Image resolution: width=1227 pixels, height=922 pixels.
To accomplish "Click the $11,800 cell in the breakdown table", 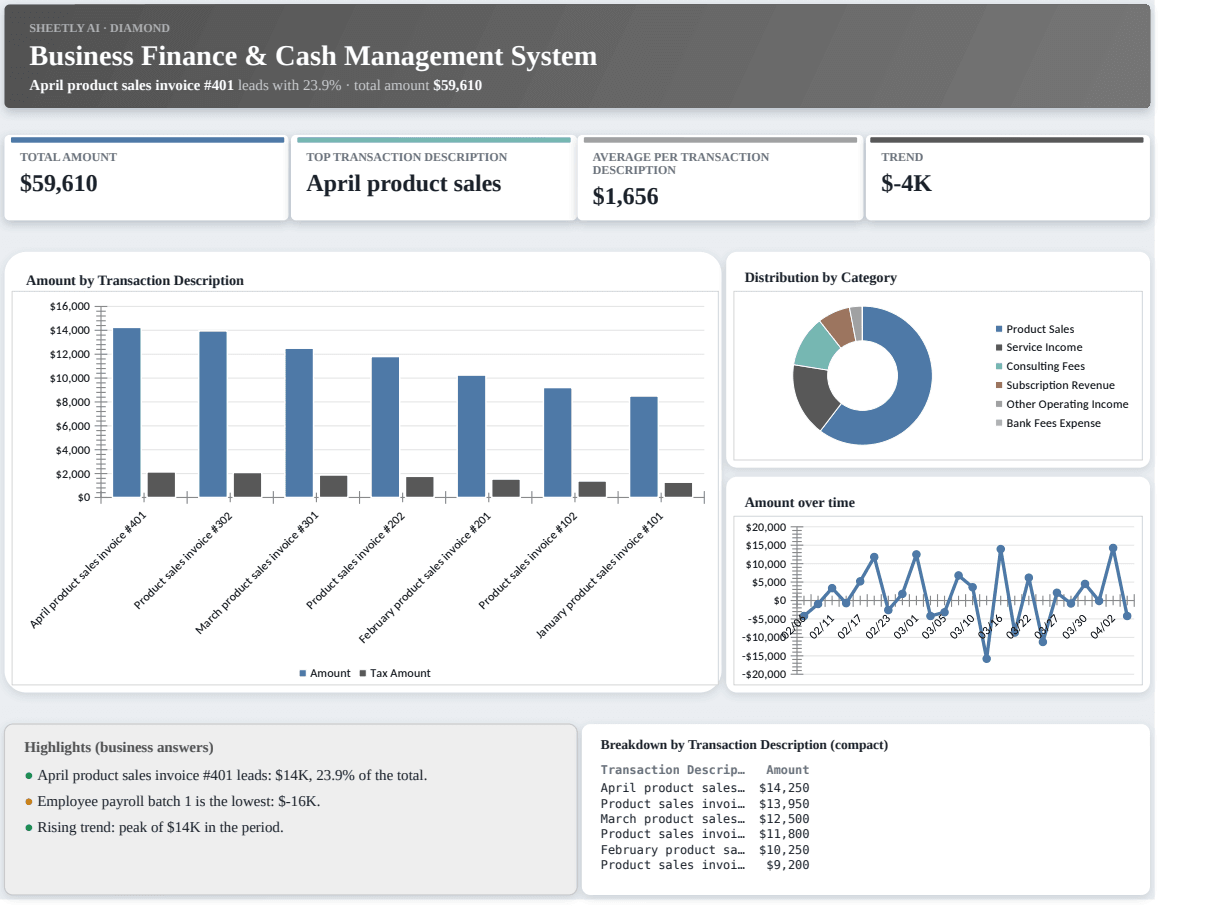I will 785,834.
